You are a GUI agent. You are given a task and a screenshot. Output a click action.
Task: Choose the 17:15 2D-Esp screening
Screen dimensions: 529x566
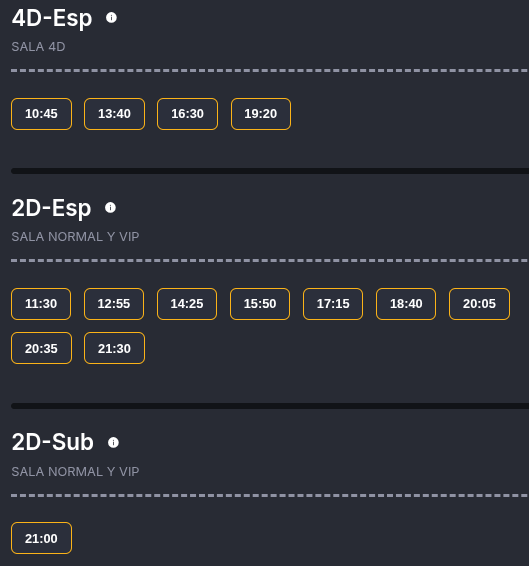(333, 304)
